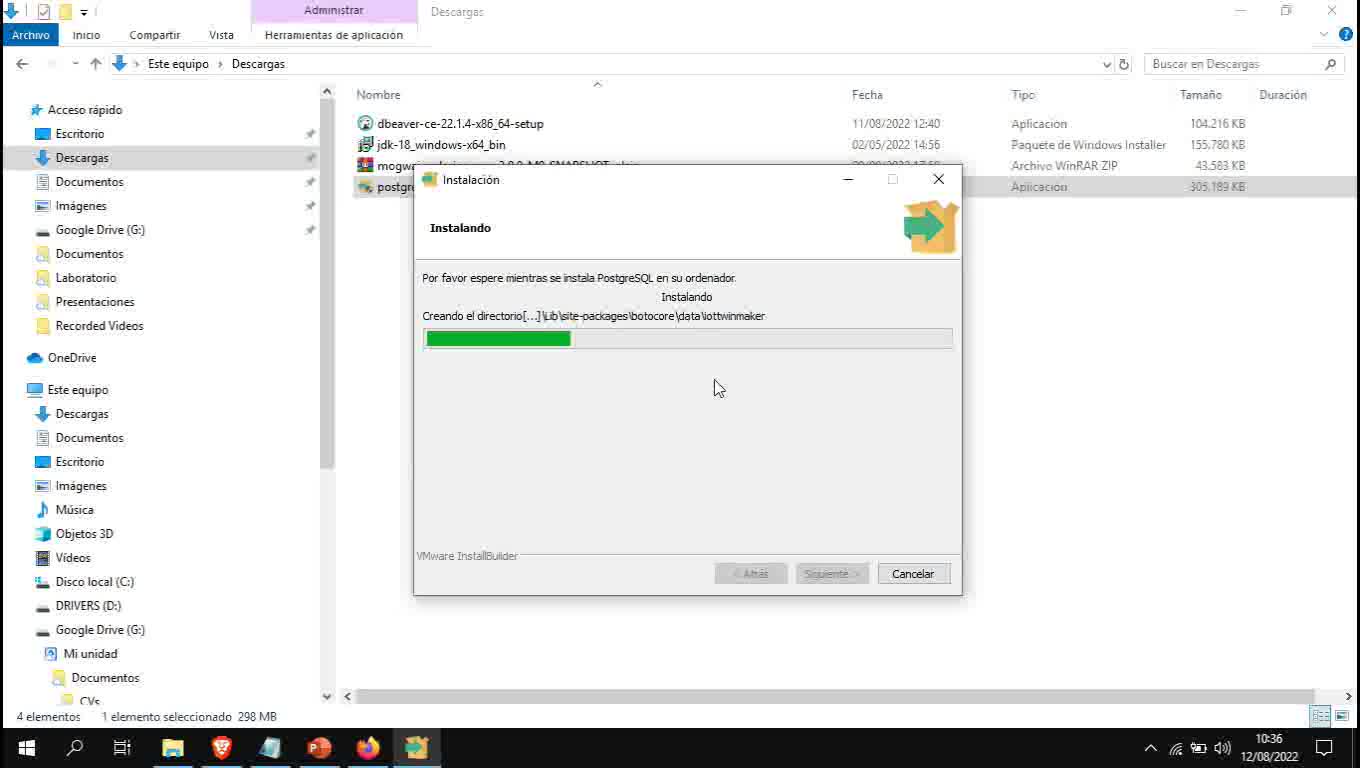Viewport: 1360px width, 768px height.
Task: Sort files by the Fecha column header
Action: click(x=867, y=95)
